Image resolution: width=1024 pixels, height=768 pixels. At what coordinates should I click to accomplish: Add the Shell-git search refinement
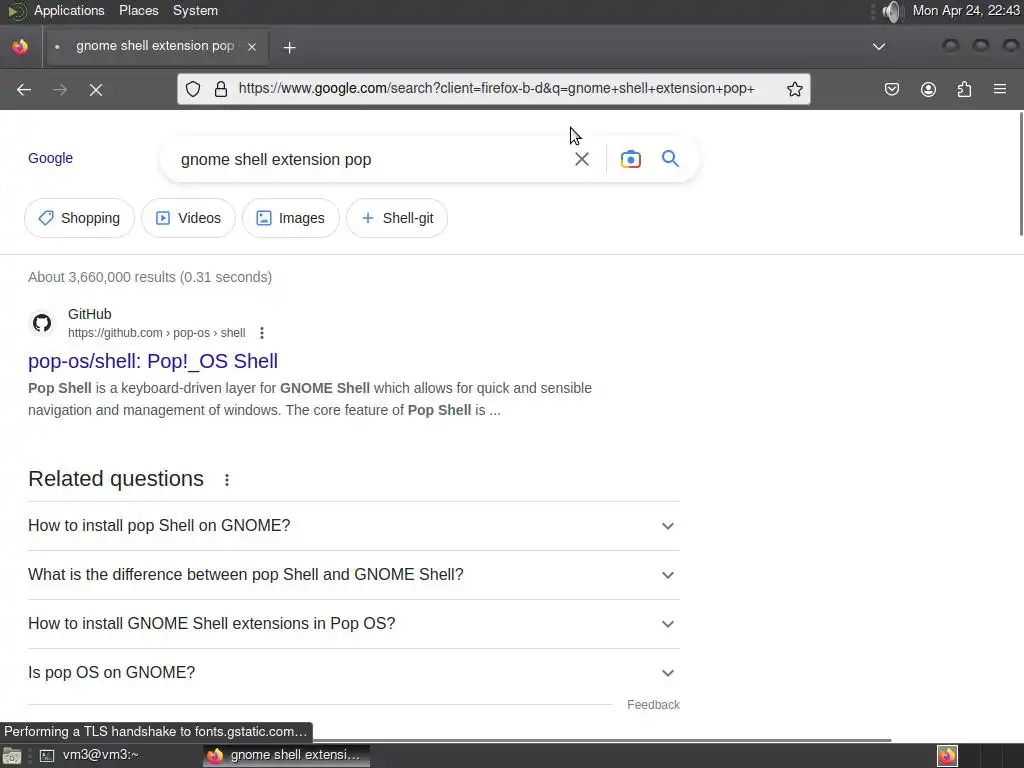pos(397,218)
